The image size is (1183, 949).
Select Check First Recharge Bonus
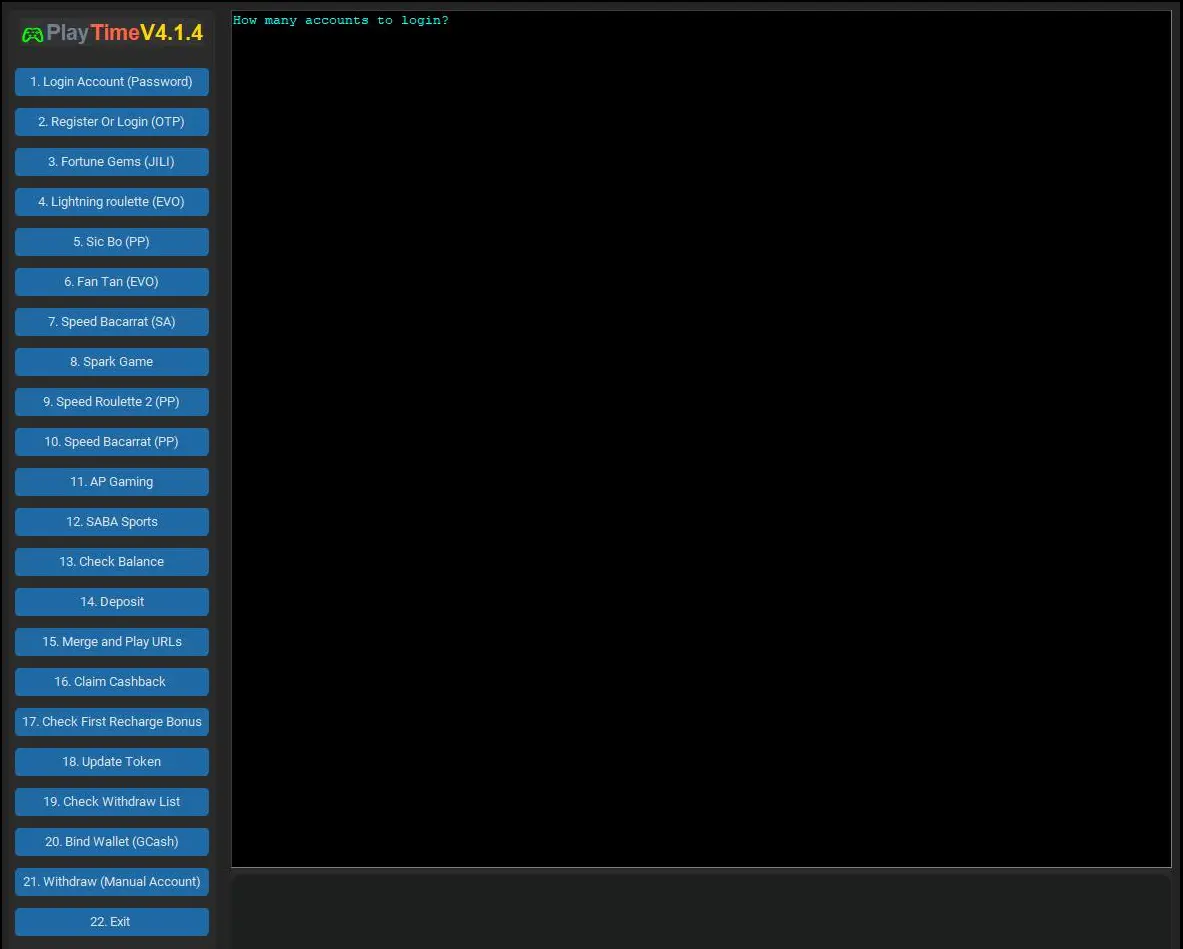point(112,722)
